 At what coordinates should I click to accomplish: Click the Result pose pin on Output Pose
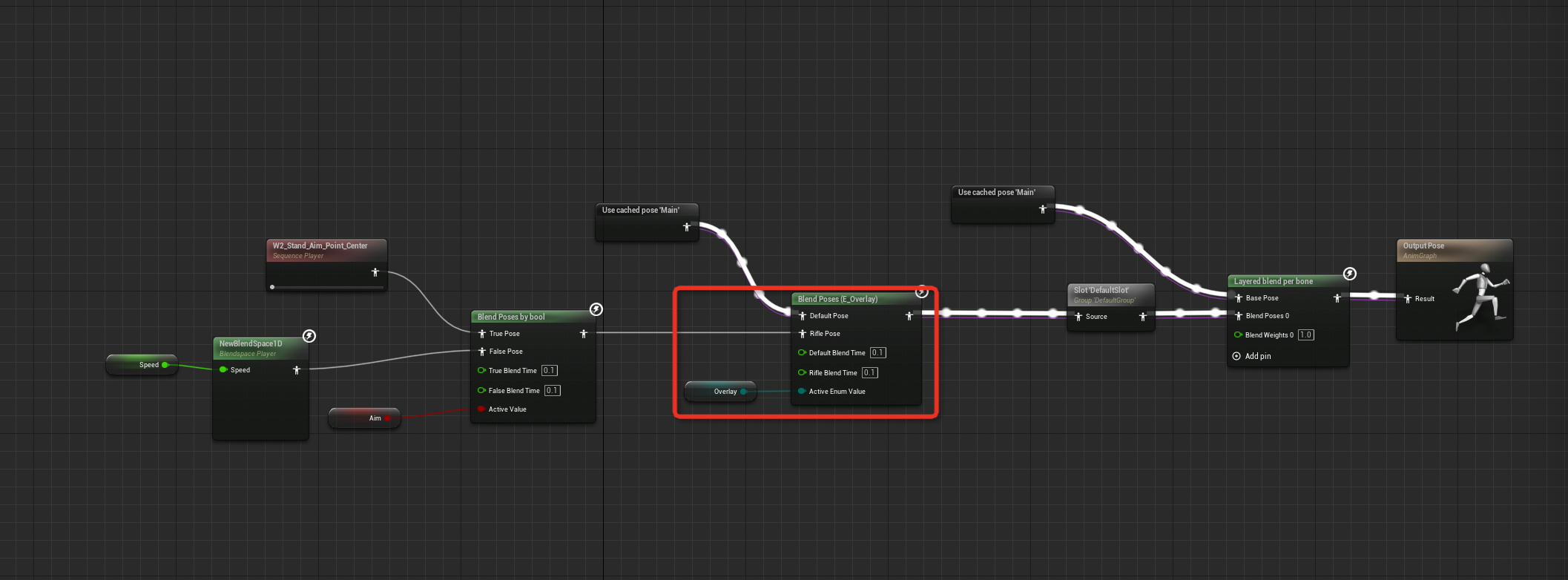coord(1408,299)
